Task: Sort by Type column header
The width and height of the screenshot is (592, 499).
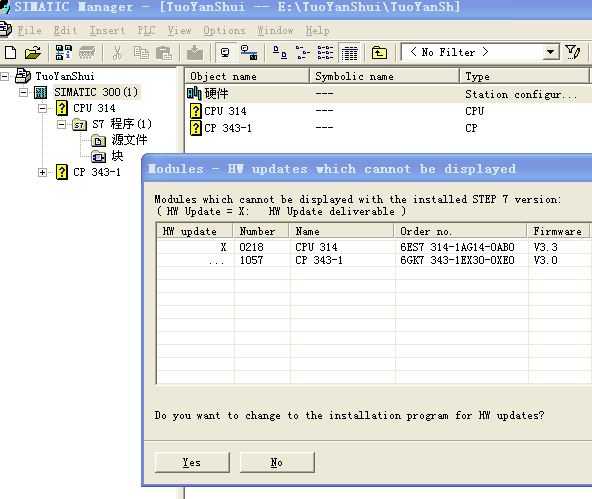Action: coord(525,77)
